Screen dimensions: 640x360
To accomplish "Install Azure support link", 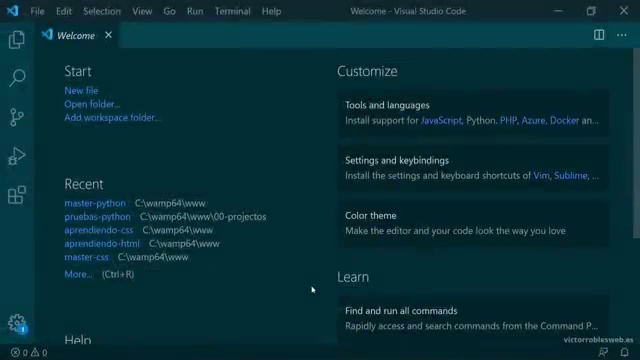I will coord(533,120).
